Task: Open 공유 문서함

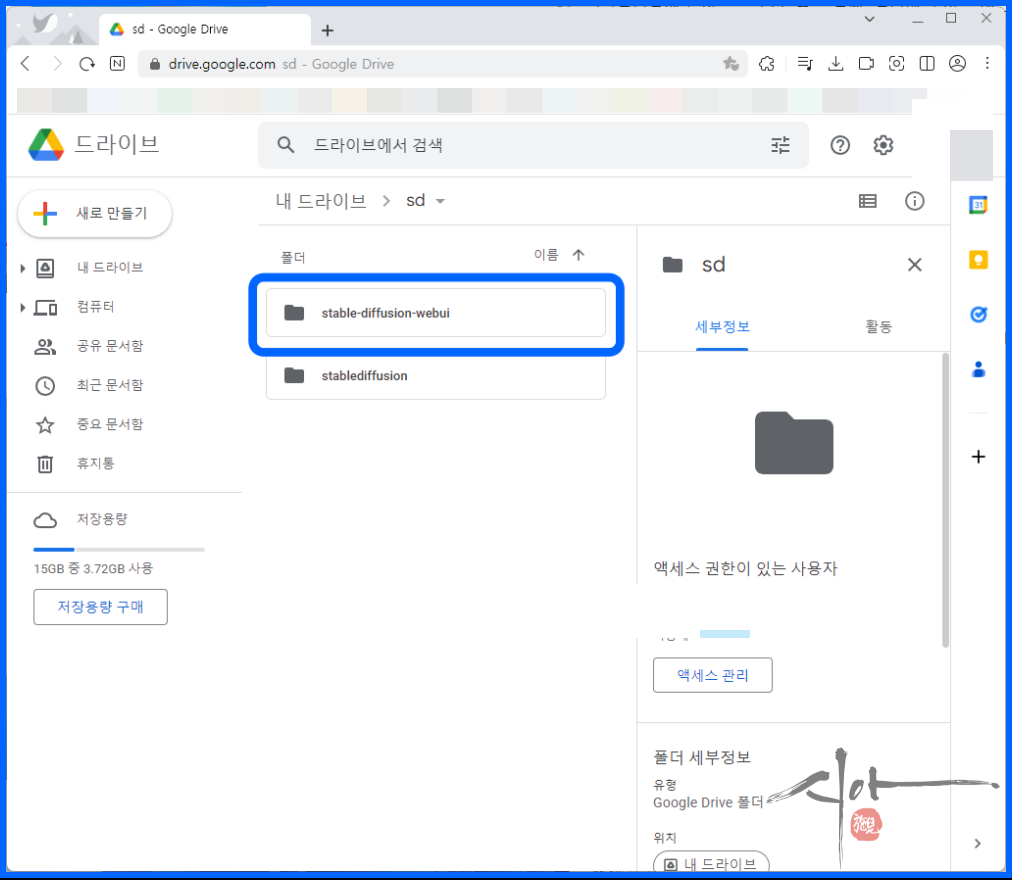Action: (110, 346)
